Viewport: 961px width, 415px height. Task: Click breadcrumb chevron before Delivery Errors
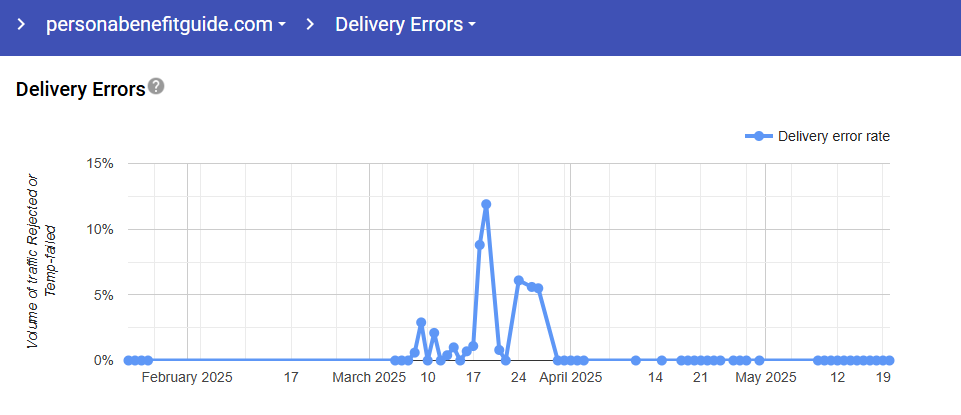point(310,24)
